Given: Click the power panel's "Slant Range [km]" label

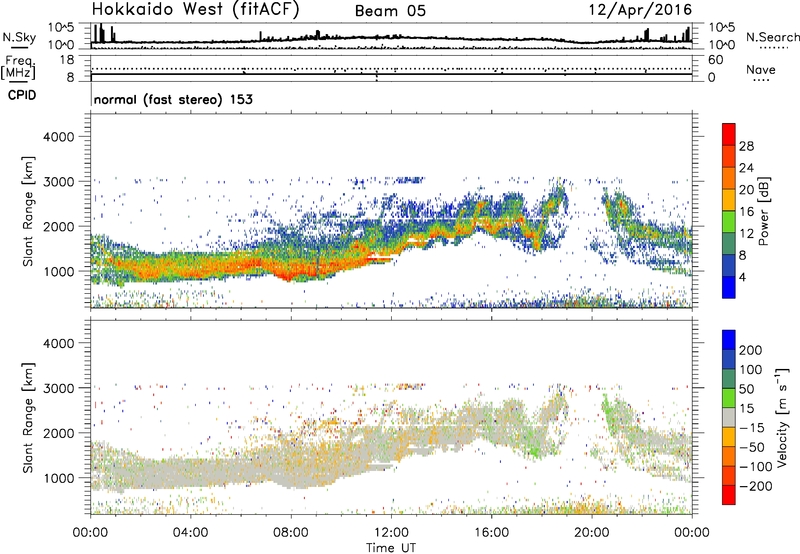Looking at the screenshot, I should point(28,211).
